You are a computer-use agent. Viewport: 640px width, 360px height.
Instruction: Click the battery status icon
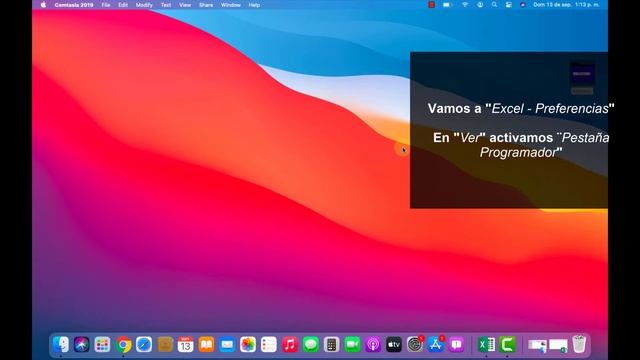point(448,5)
